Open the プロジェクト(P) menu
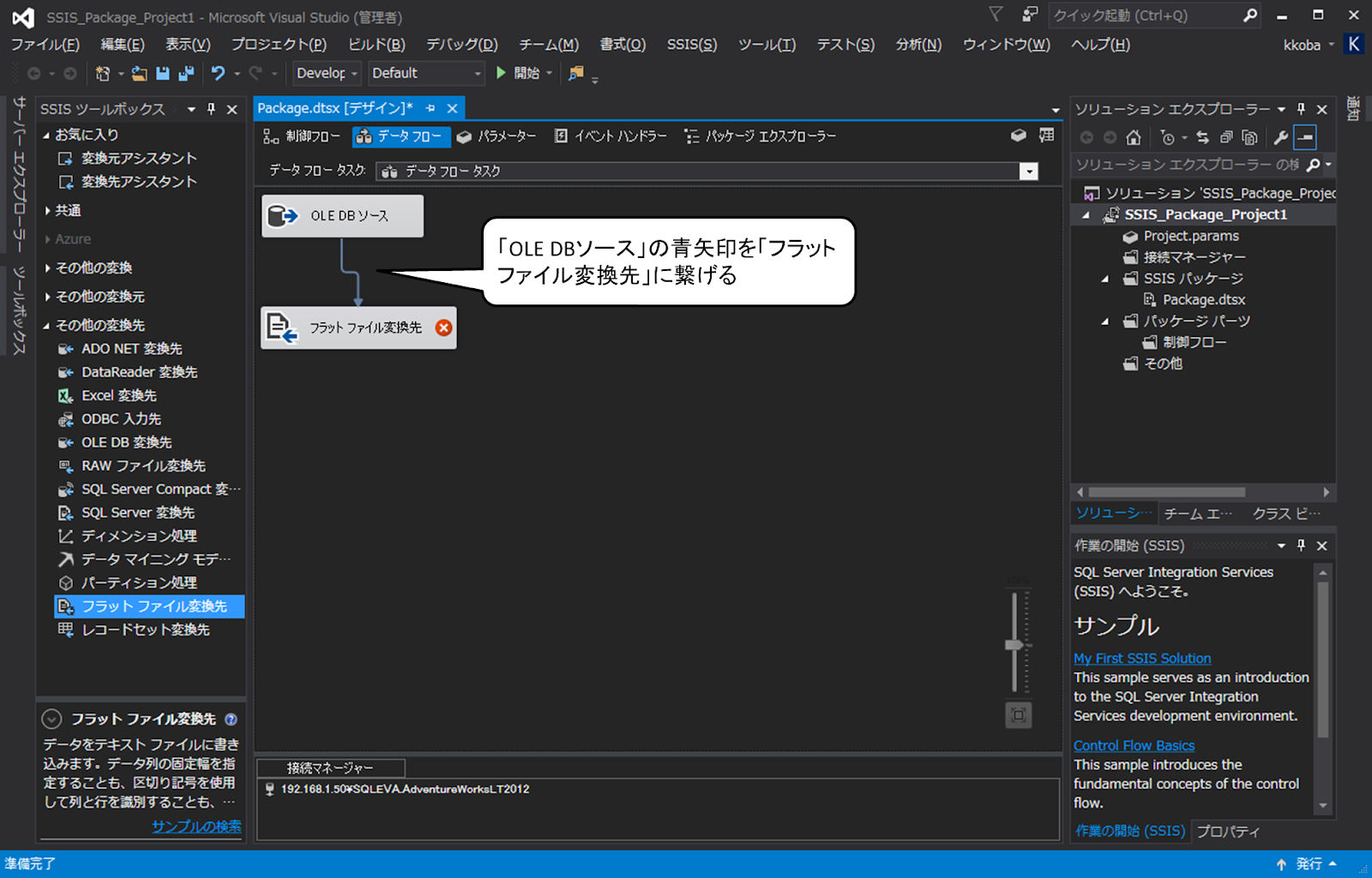 [x=279, y=45]
